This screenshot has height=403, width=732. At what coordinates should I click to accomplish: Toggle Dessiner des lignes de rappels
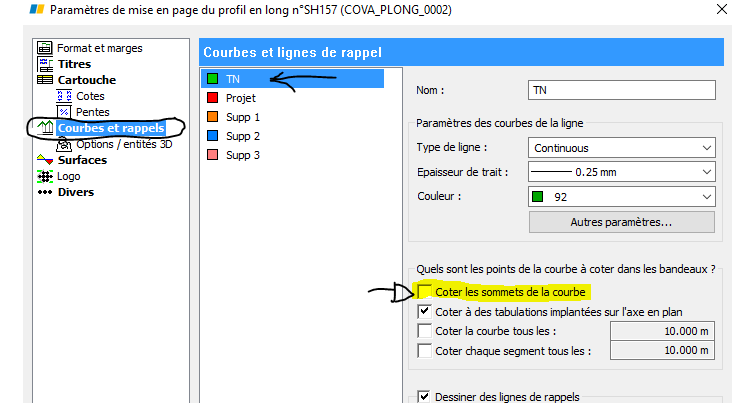tap(424, 396)
